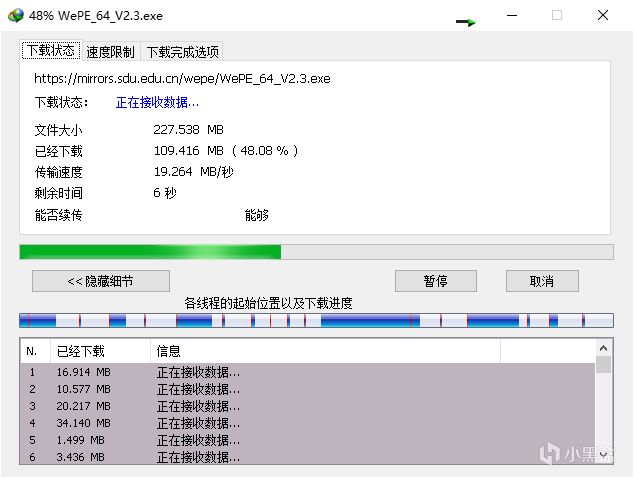This screenshot has width=634, height=478.
Task: Select the download URL text
Action: [182, 78]
